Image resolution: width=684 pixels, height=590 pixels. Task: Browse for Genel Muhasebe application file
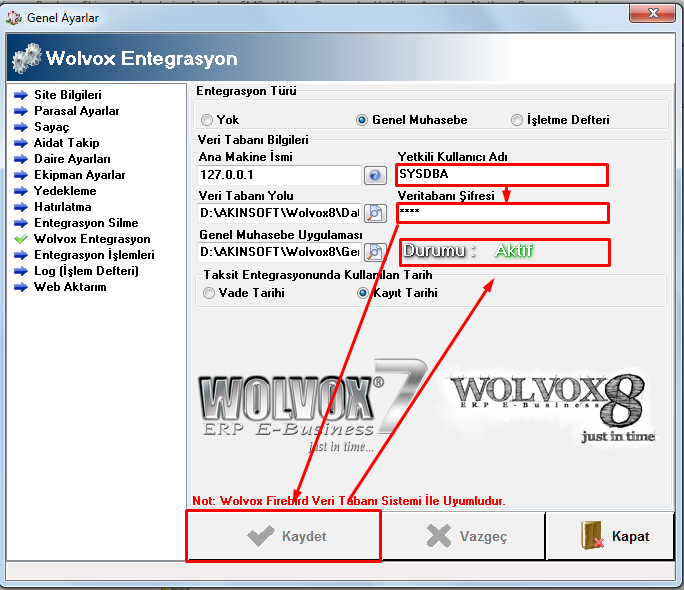click(375, 252)
